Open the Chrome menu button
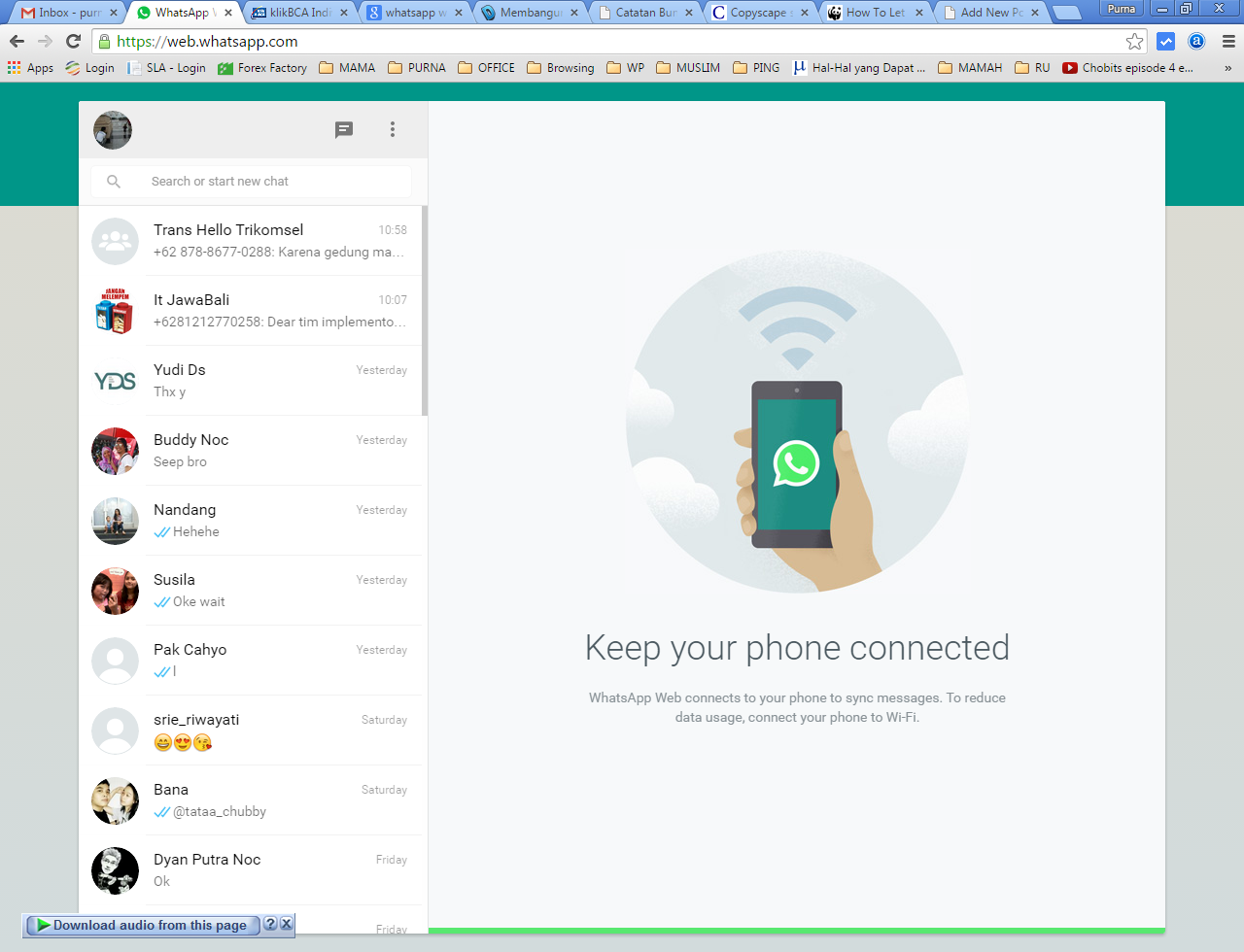The width and height of the screenshot is (1244, 952). pos(1228,42)
